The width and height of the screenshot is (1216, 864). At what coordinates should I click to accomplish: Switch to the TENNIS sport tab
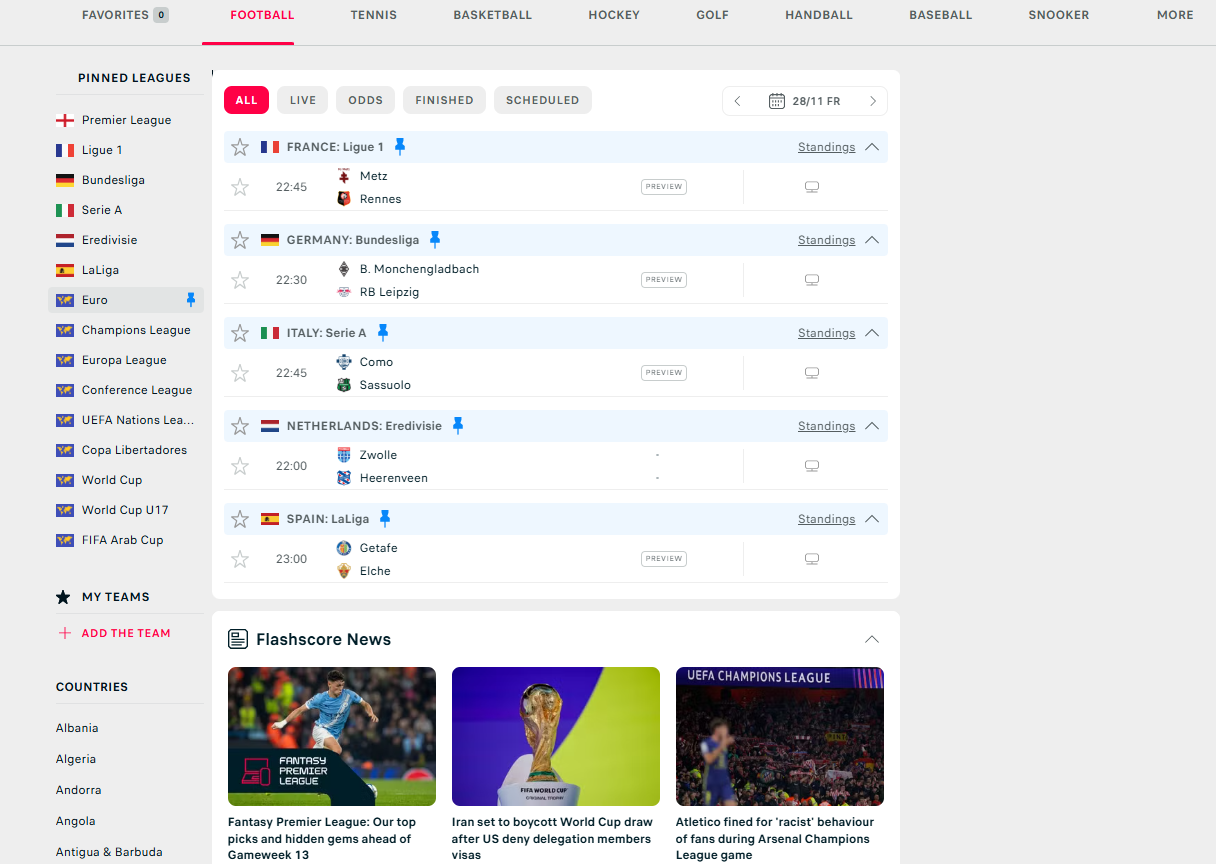click(x=373, y=15)
